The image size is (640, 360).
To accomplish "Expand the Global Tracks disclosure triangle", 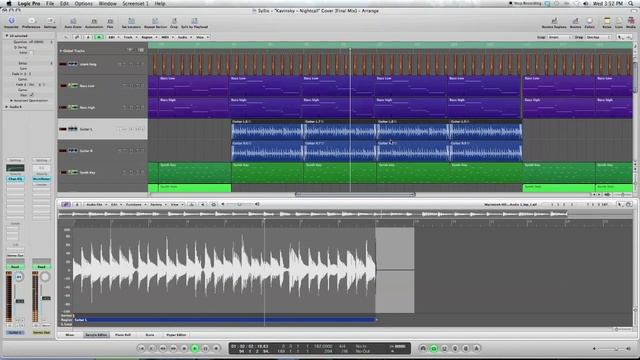I will click(61, 51).
